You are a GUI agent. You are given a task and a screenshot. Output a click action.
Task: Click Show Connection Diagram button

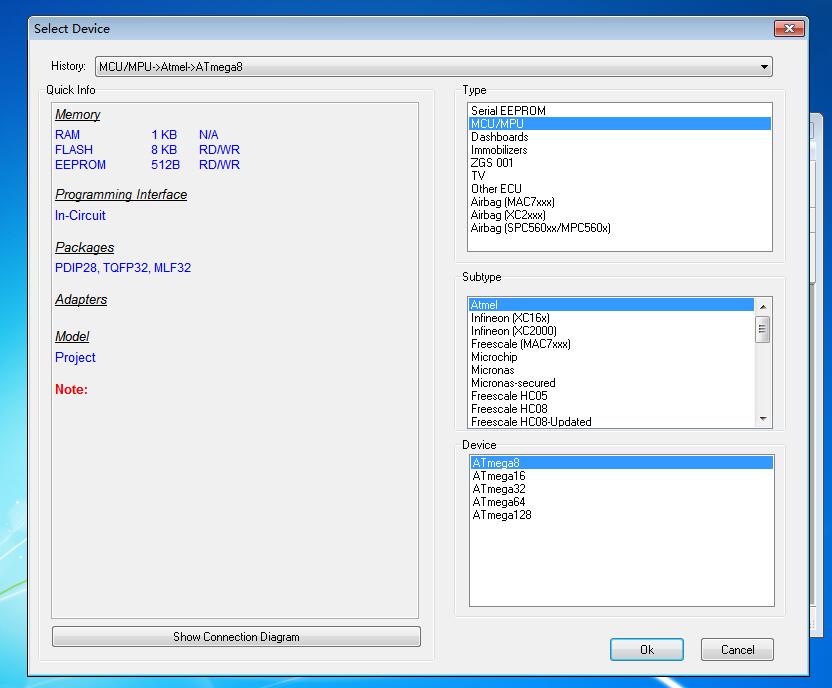(x=236, y=637)
